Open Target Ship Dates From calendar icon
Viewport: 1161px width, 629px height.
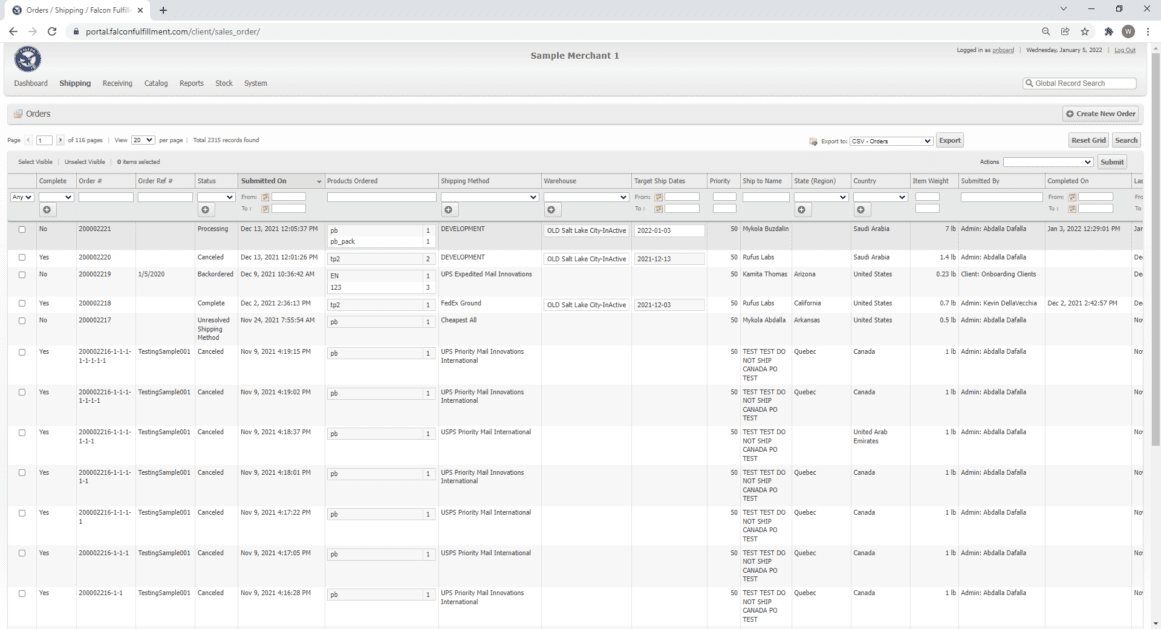[658, 198]
